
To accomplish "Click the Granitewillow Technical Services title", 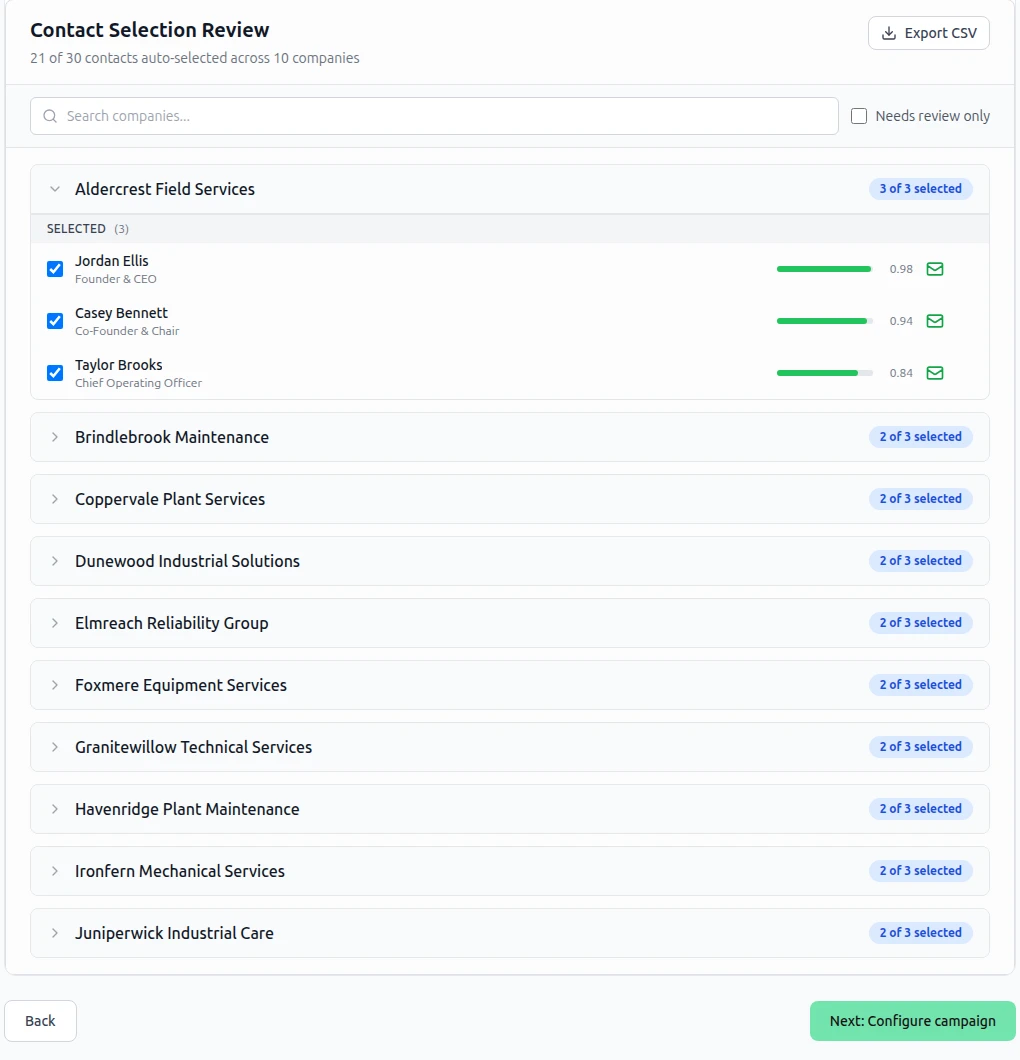I will pyautogui.click(x=193, y=747).
